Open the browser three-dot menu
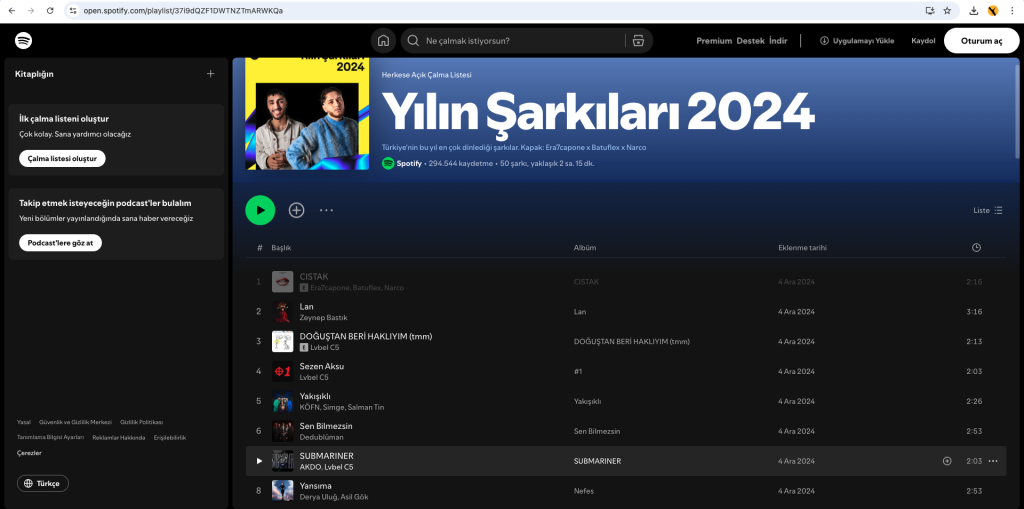Image resolution: width=1024 pixels, height=509 pixels. [x=1011, y=10]
